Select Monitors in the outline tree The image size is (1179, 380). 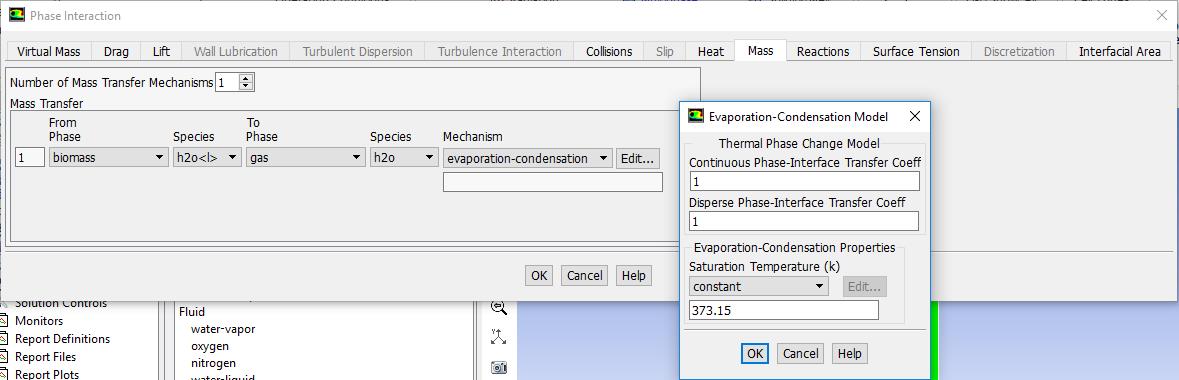coord(39,321)
